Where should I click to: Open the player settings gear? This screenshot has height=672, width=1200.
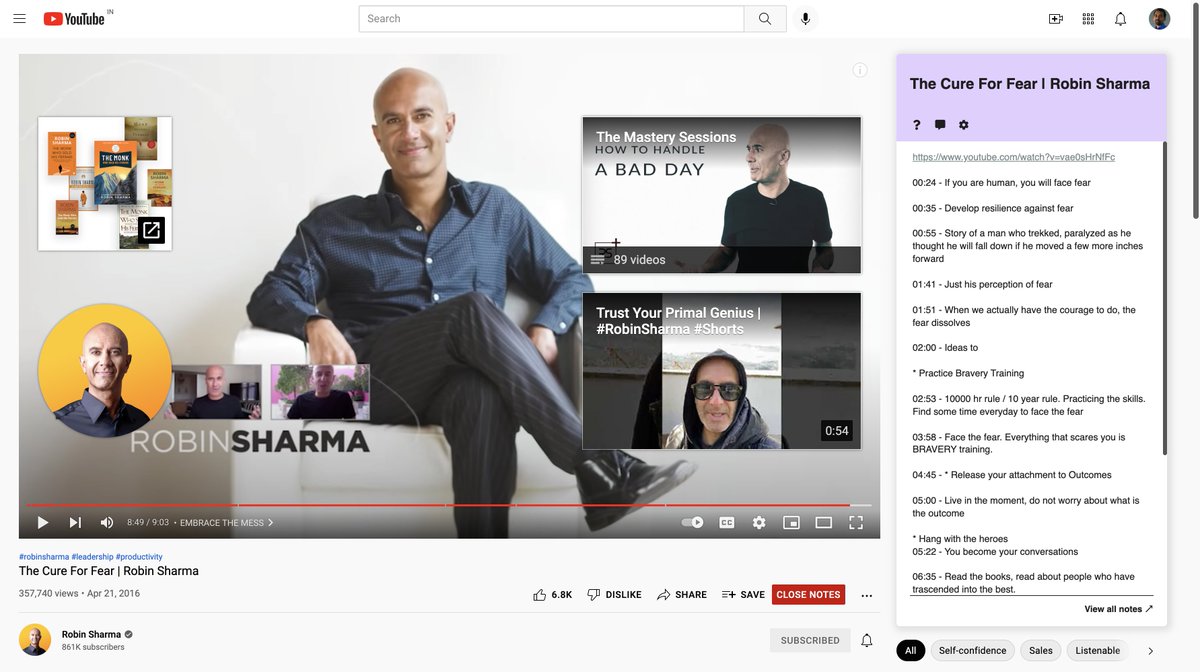pos(759,522)
